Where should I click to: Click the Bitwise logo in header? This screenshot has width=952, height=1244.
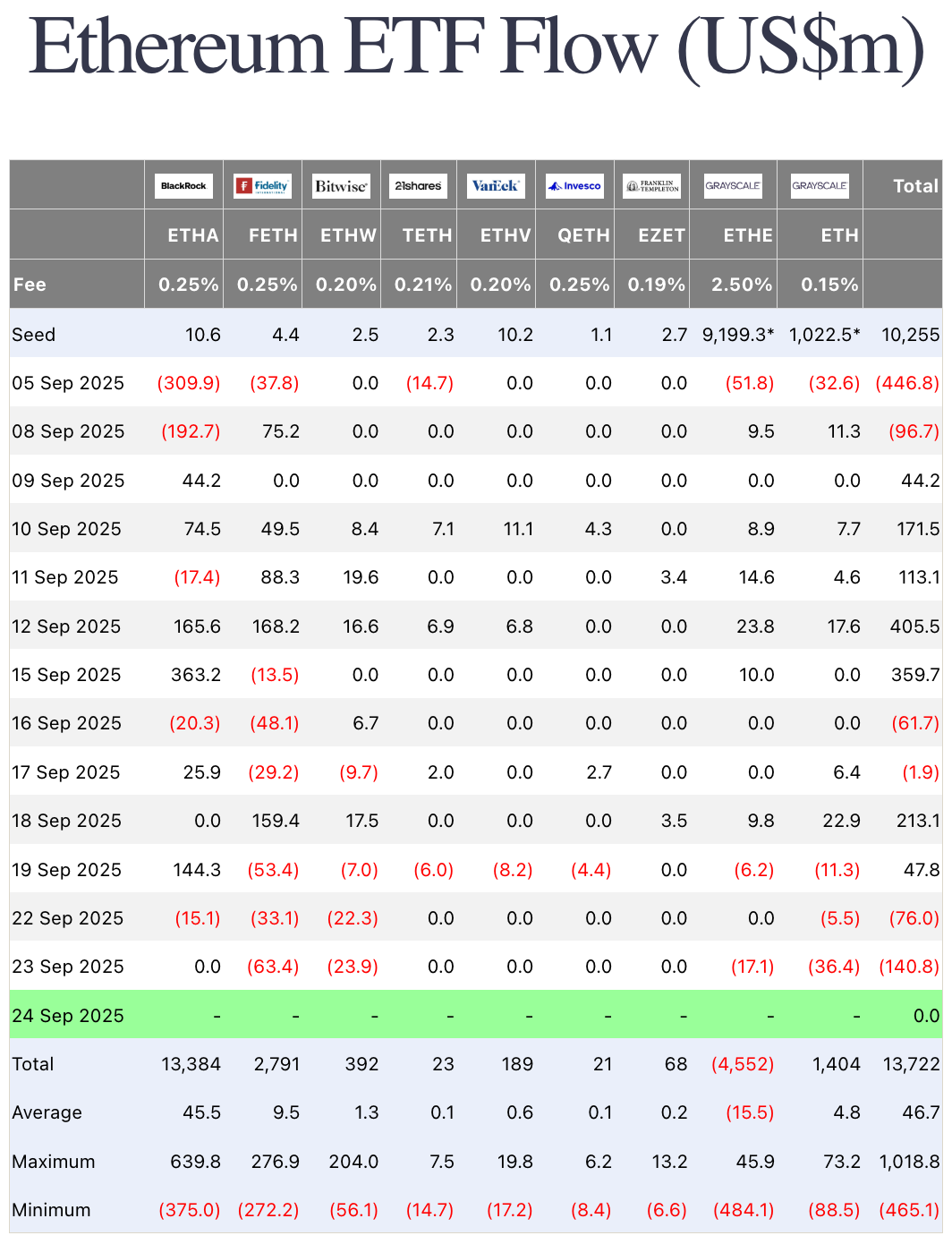[x=341, y=186]
